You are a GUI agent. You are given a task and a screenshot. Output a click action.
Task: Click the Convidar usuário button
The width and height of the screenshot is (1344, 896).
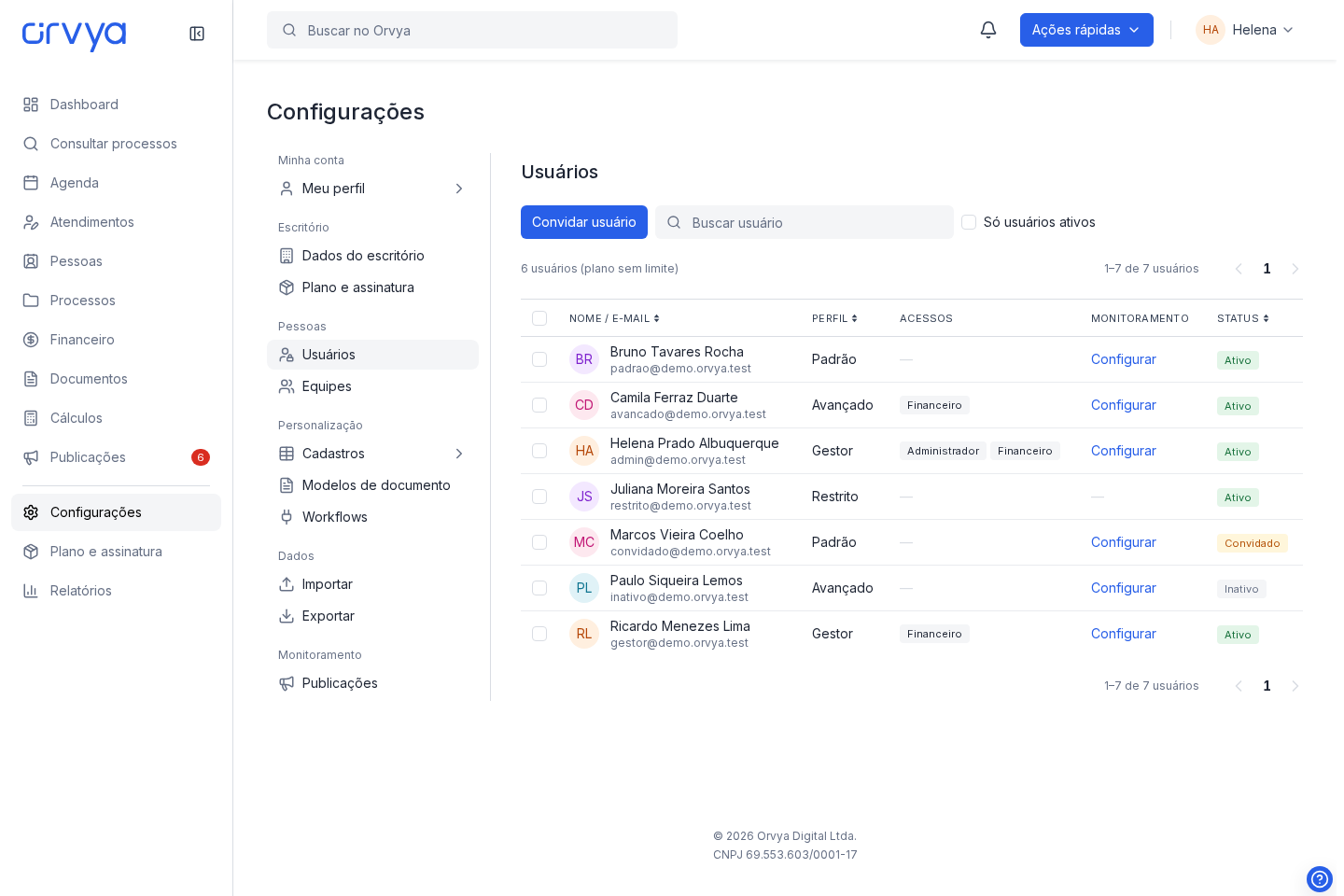584,222
